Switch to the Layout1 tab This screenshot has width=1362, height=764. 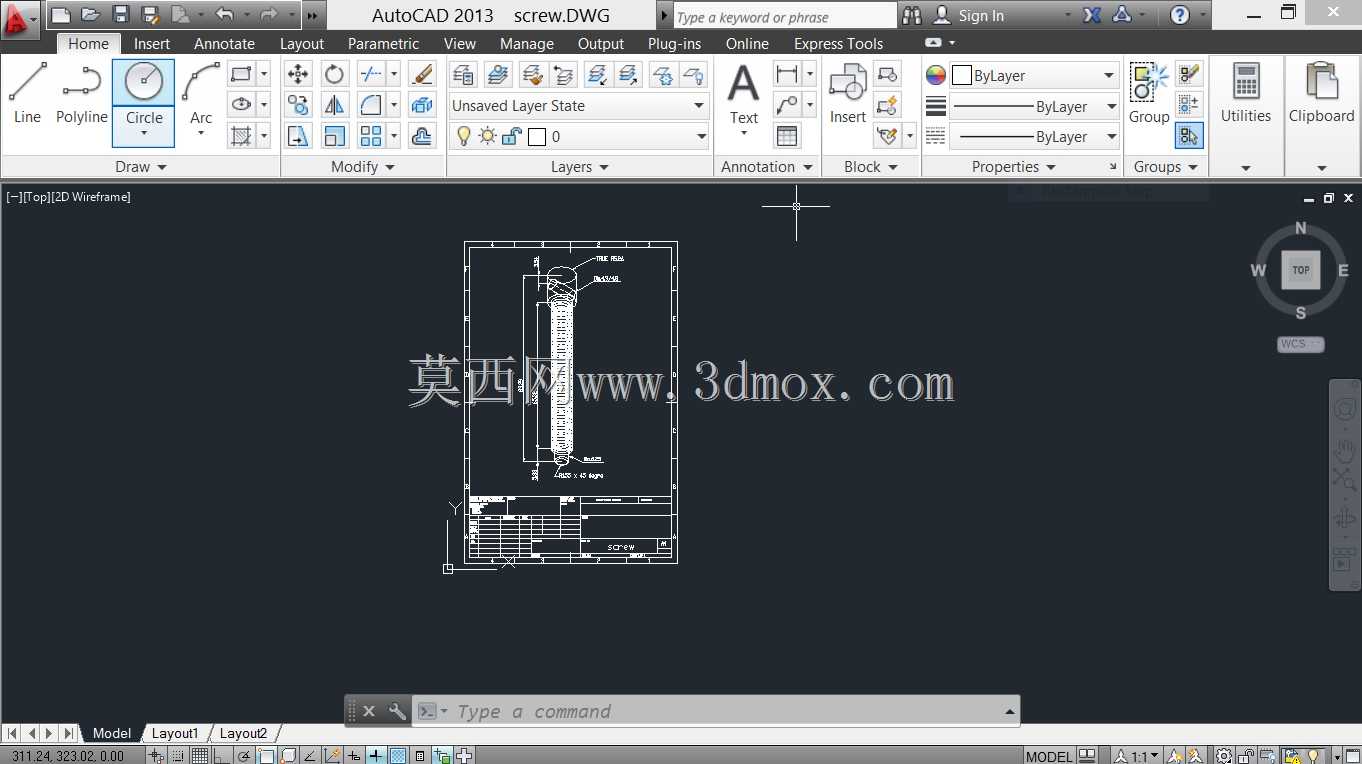(x=175, y=733)
